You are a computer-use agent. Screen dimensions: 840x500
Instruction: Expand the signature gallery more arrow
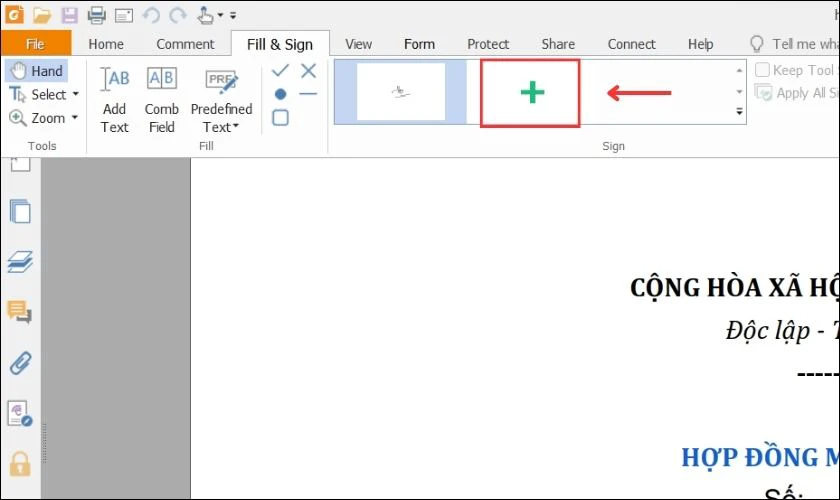pyautogui.click(x=739, y=111)
